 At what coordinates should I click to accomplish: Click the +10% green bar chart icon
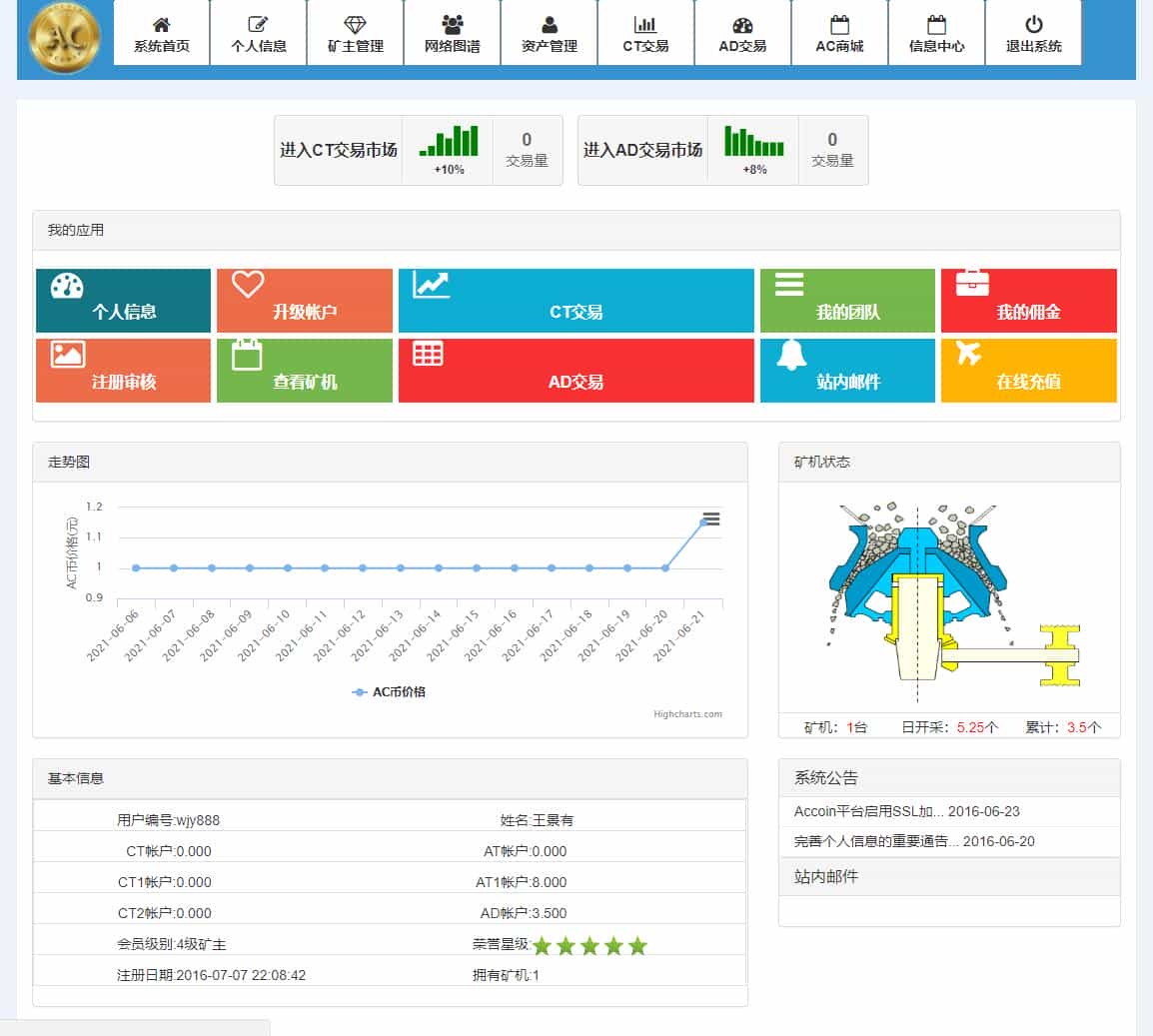449,141
